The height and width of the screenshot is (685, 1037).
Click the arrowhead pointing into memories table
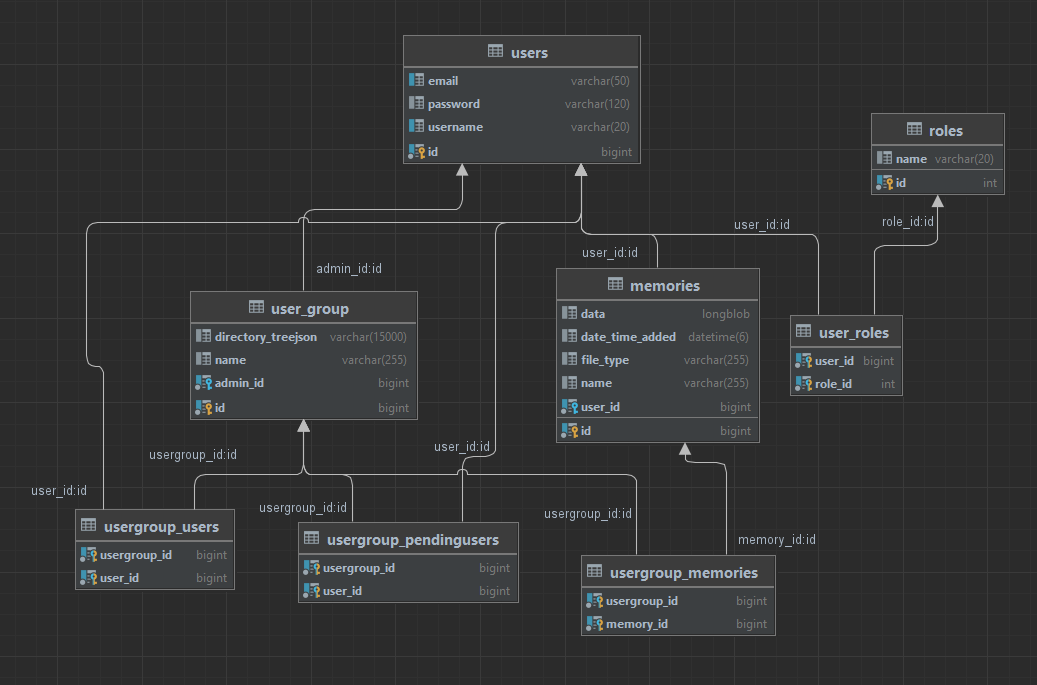684,449
